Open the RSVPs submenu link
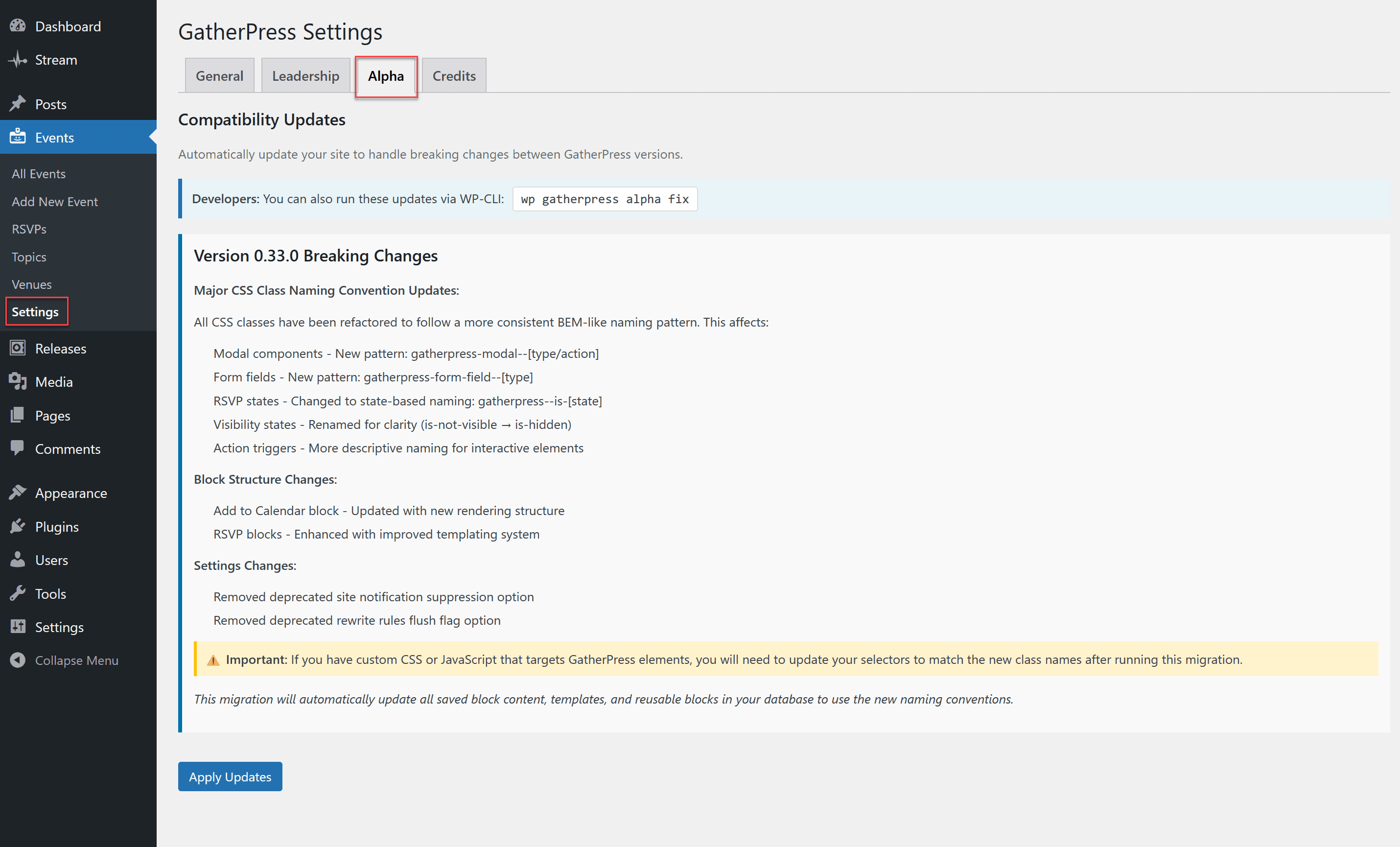The width and height of the screenshot is (1400, 847). coord(29,229)
